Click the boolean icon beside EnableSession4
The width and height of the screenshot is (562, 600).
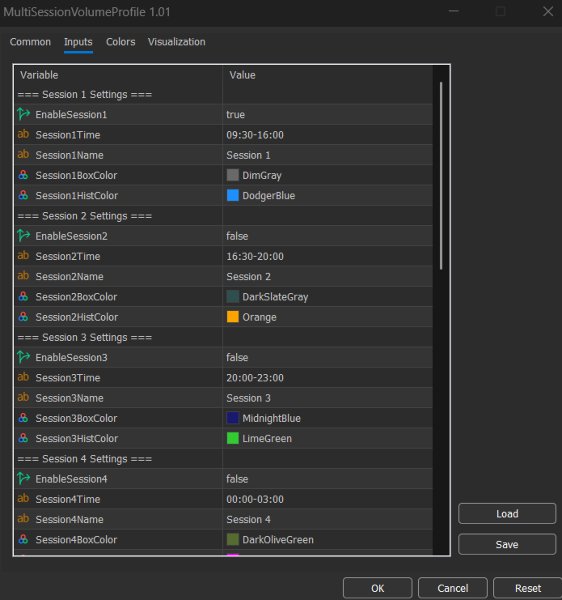click(x=23, y=479)
